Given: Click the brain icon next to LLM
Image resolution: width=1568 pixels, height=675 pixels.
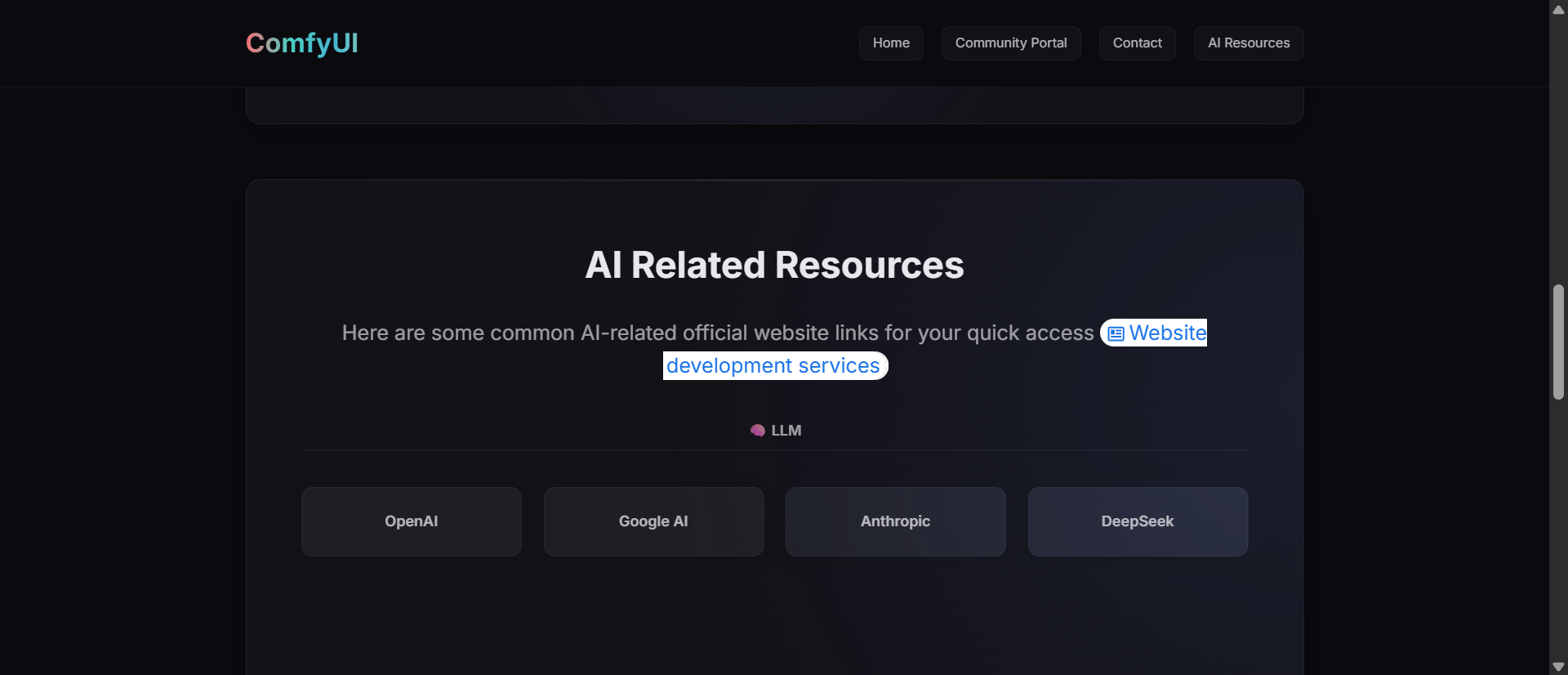Looking at the screenshot, I should [758, 431].
